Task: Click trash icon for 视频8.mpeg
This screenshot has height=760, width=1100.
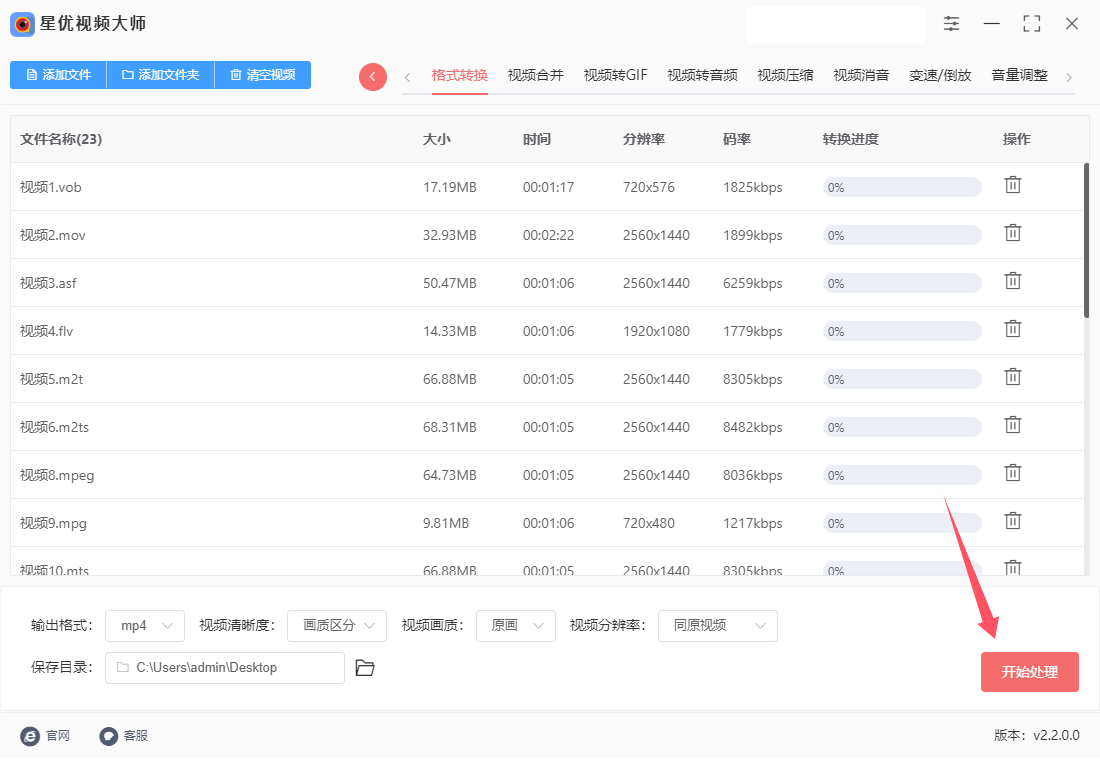Action: tap(1012, 474)
